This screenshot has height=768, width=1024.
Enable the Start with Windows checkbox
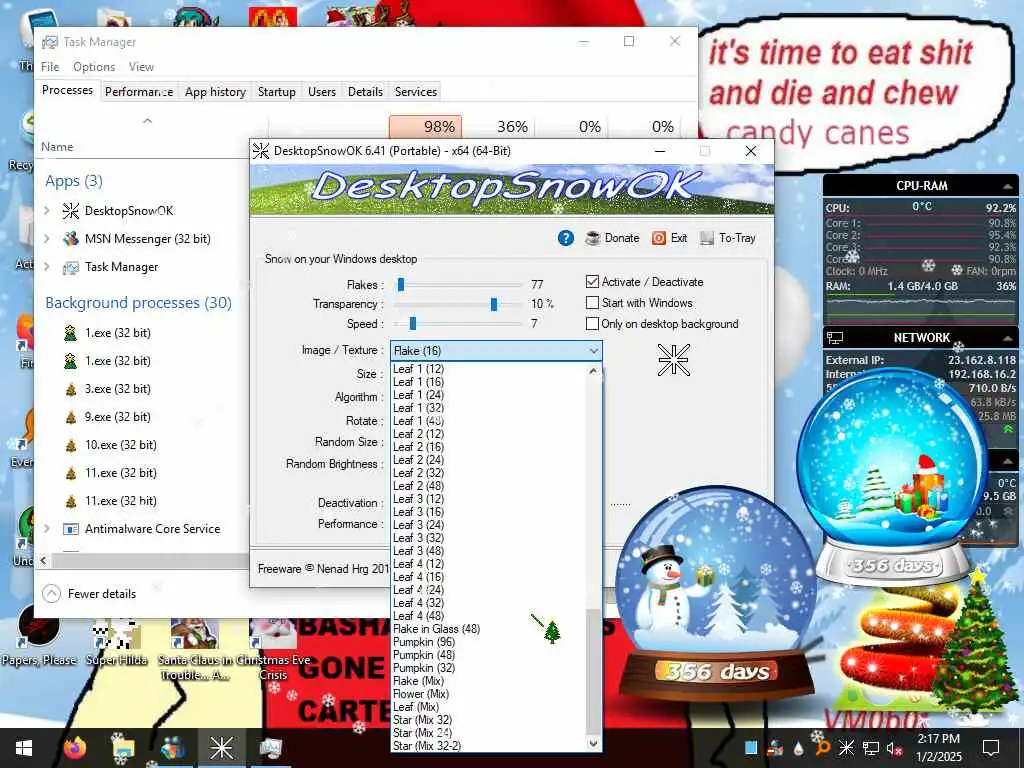(592, 303)
